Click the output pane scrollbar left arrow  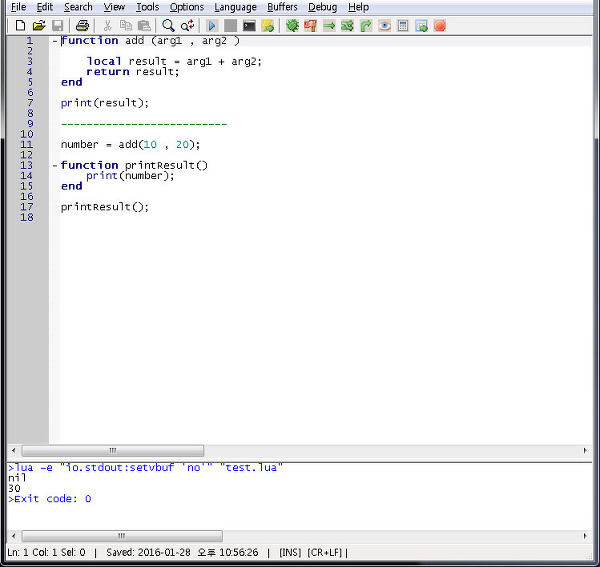[14, 536]
